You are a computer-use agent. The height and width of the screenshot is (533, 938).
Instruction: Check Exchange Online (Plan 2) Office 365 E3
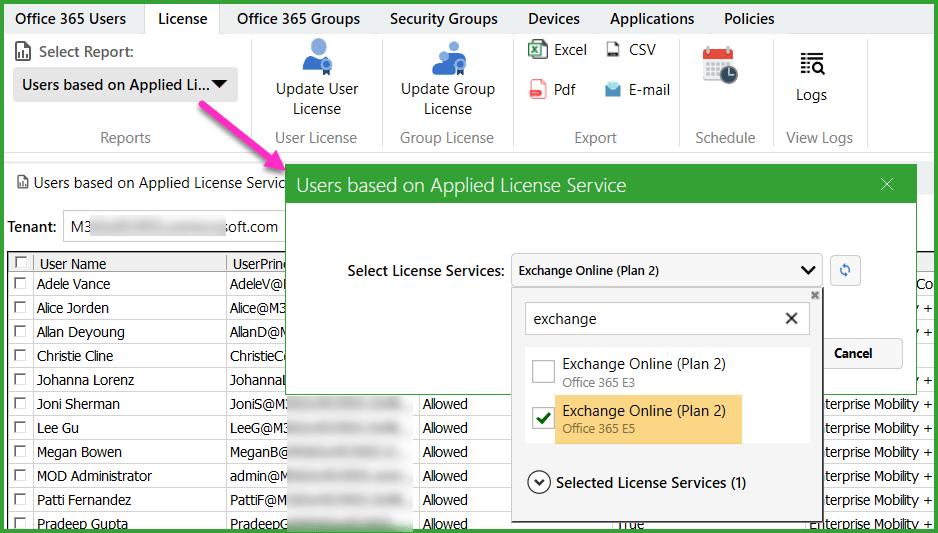[543, 371]
